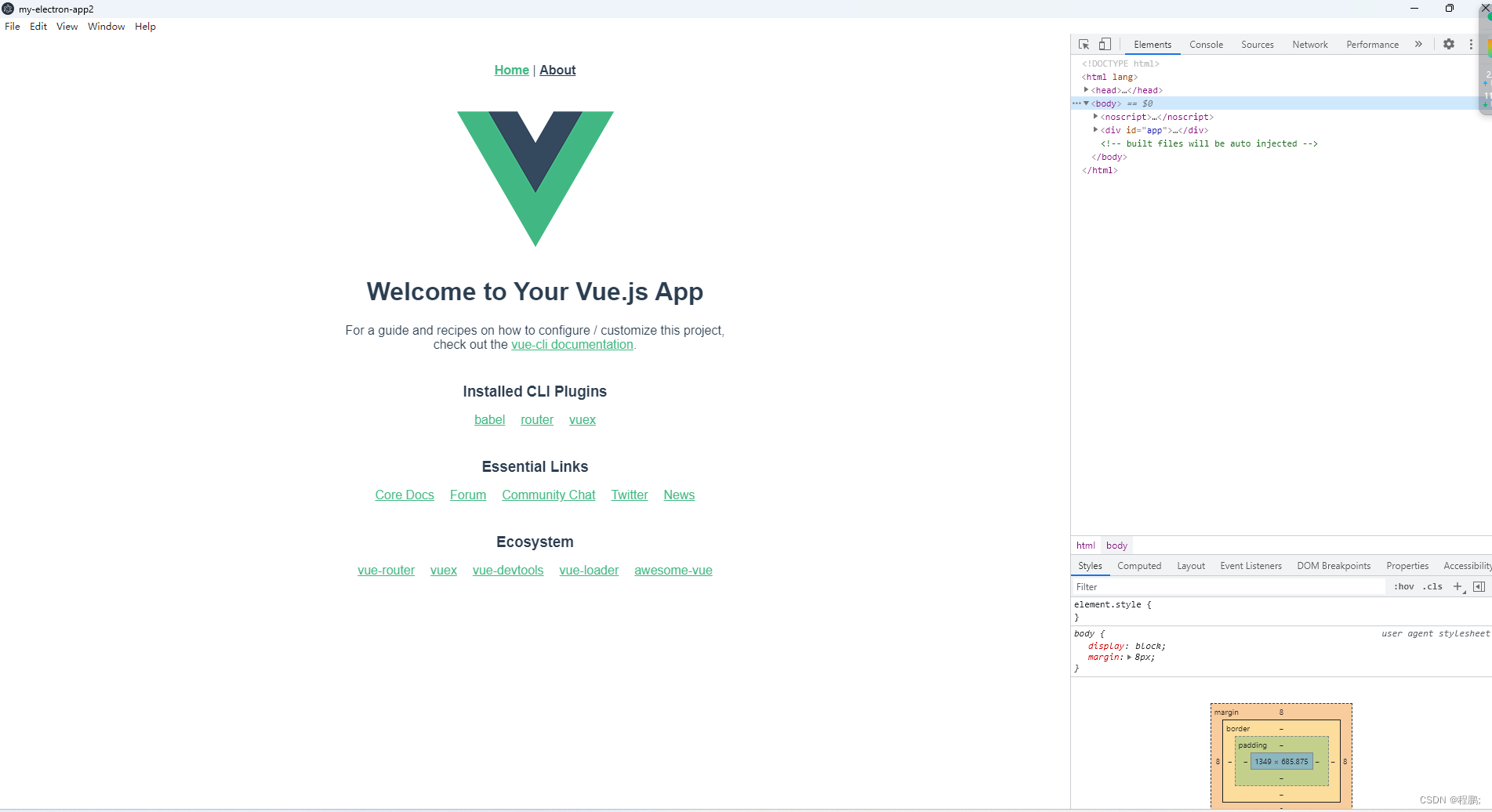This screenshot has width=1492, height=812.
Task: Open the router plugin link
Action: [537, 420]
